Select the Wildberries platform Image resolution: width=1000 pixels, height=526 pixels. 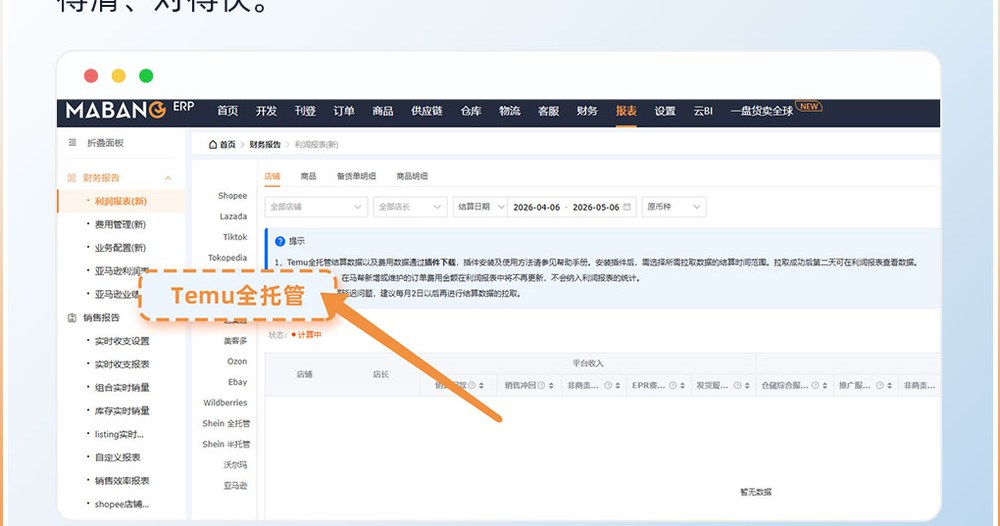point(225,402)
